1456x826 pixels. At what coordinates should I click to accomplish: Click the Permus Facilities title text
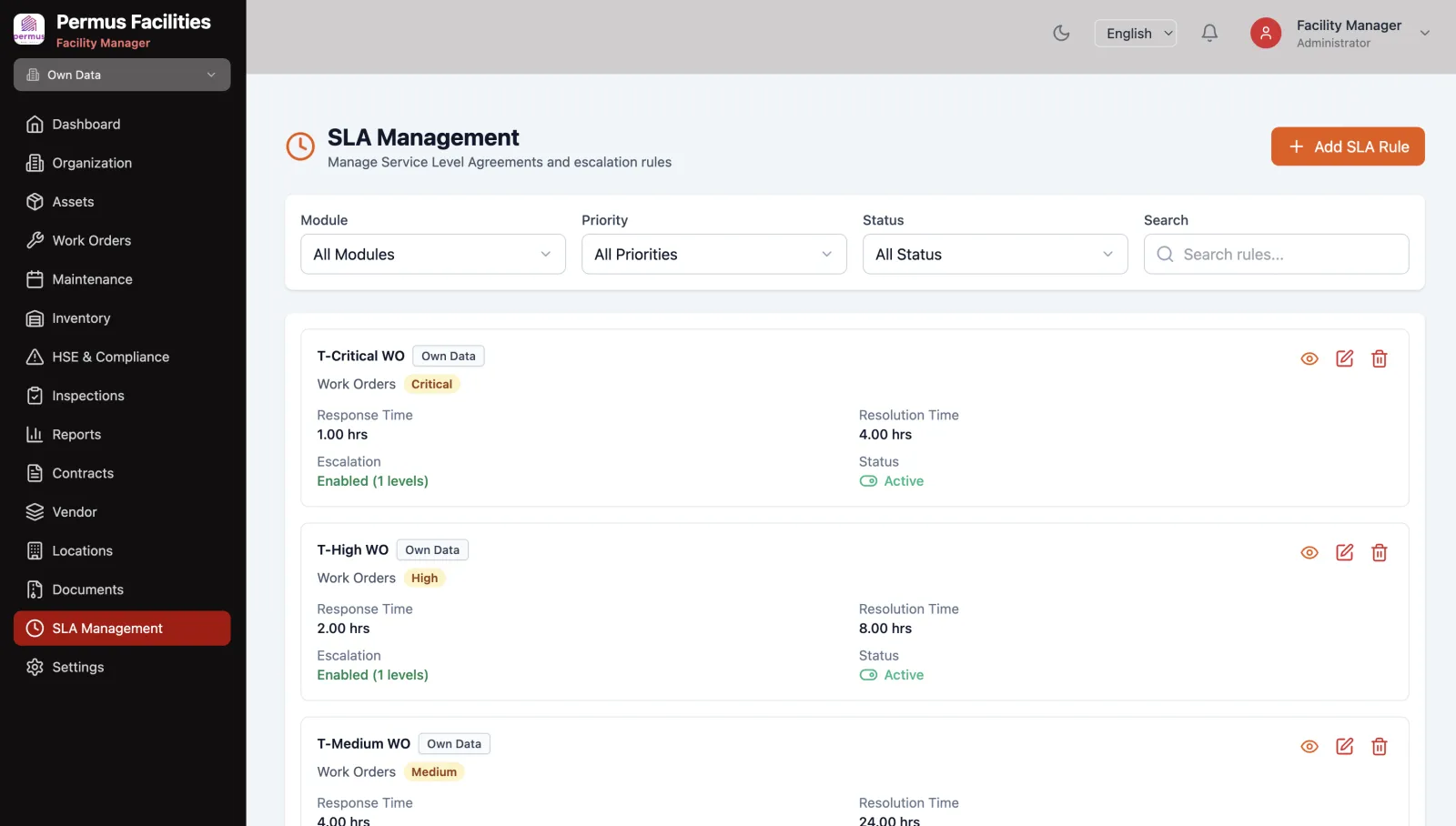pos(134,22)
